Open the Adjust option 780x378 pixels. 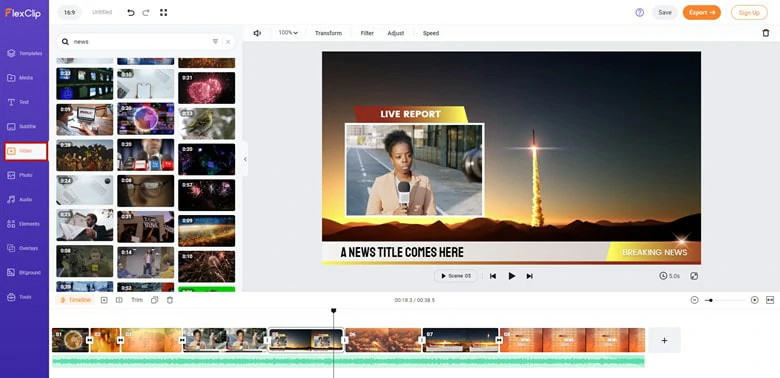(395, 33)
